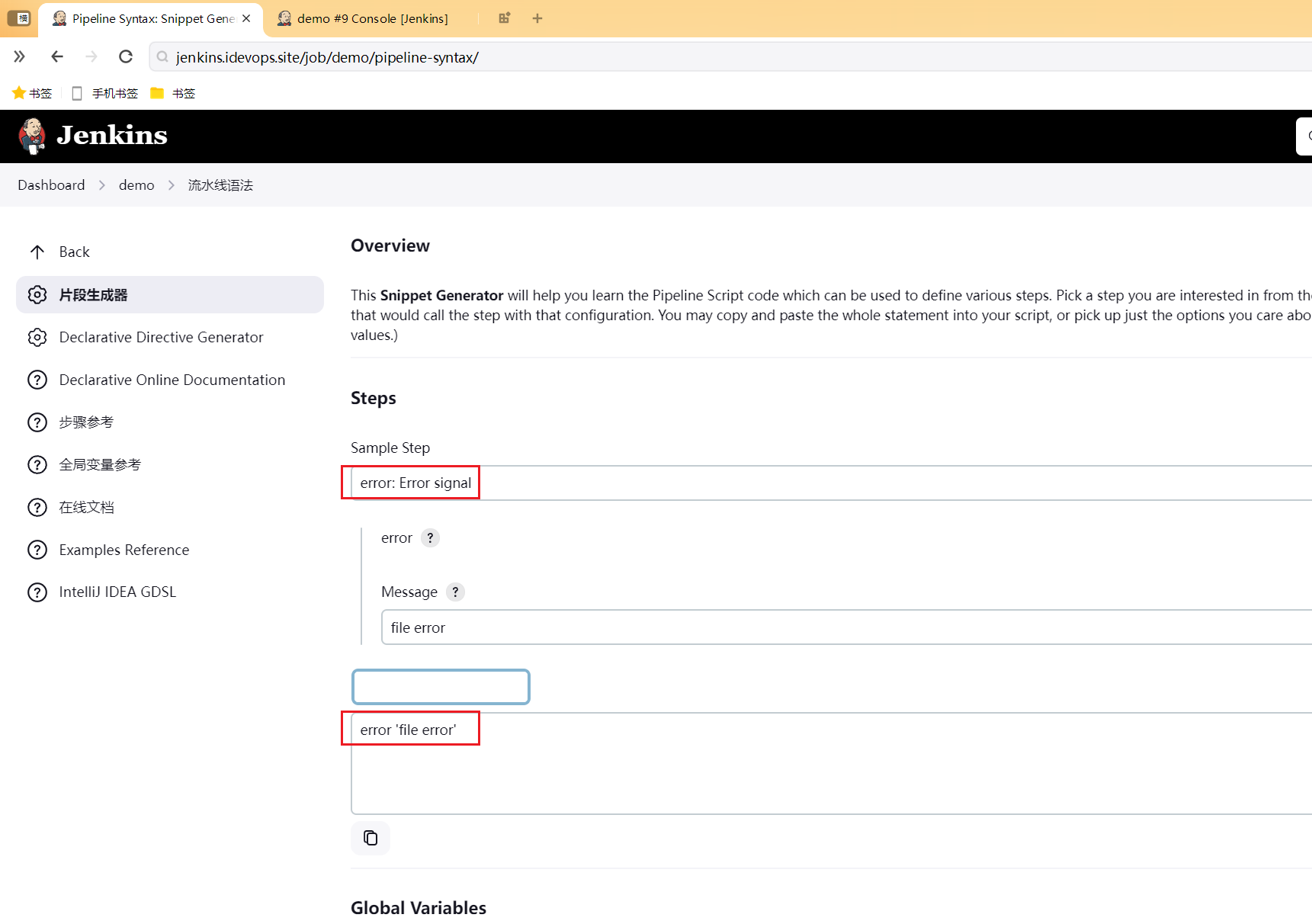Click the browser forward arrow
1312x924 pixels.
point(91,56)
